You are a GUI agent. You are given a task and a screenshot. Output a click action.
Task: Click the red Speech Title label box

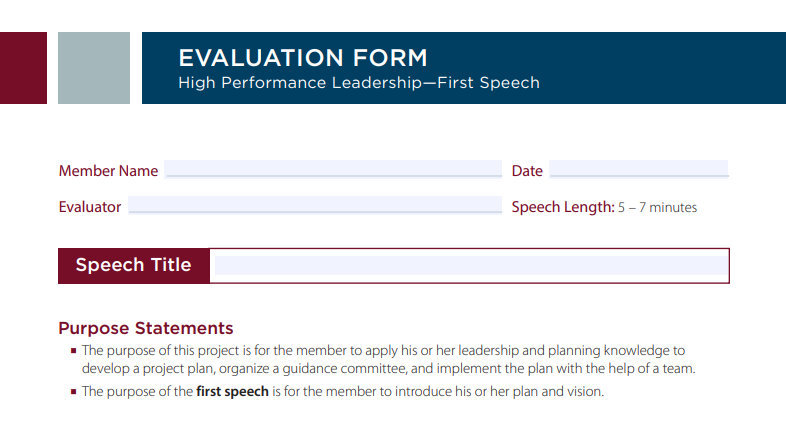pyautogui.click(x=134, y=265)
